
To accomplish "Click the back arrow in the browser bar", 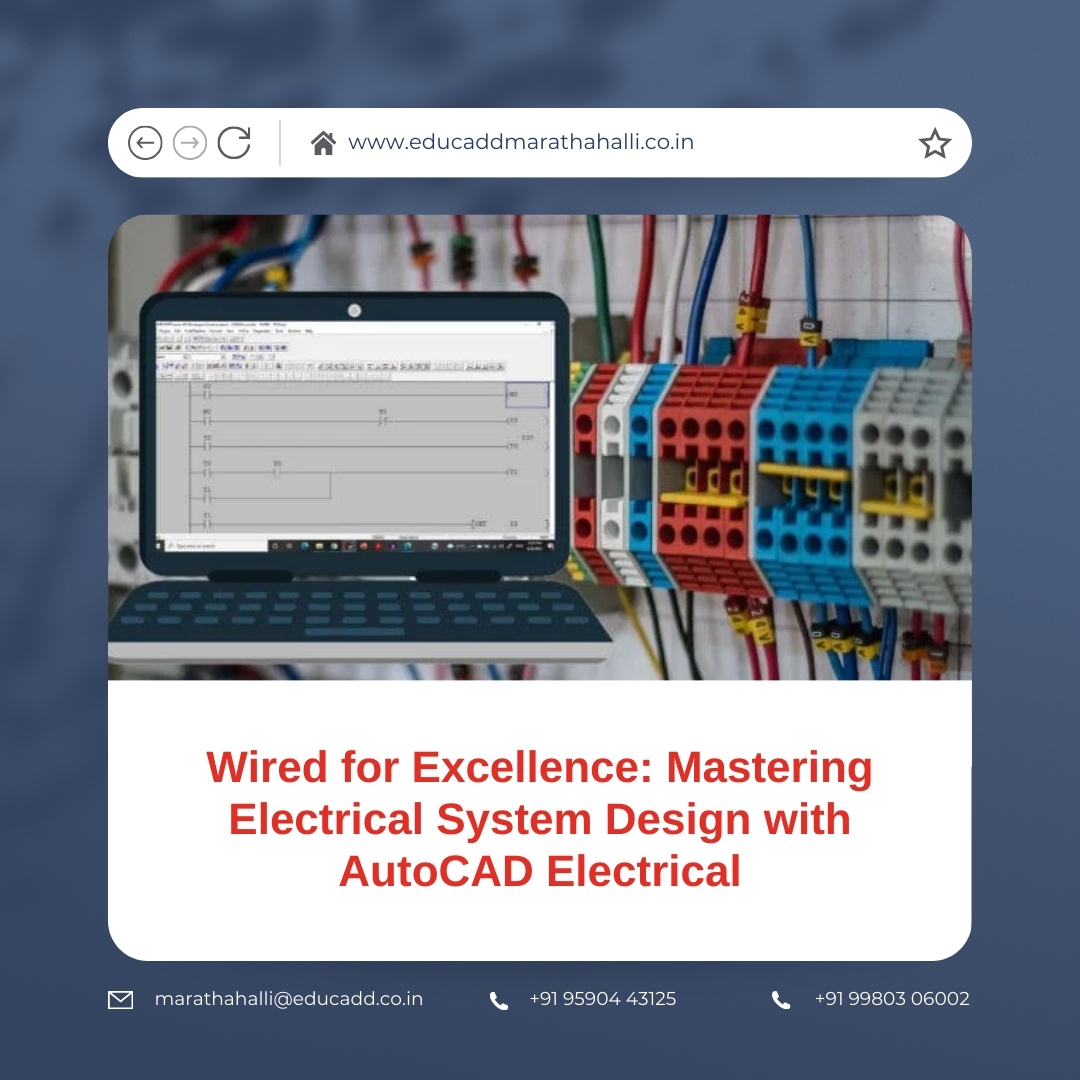I will 145,143.
